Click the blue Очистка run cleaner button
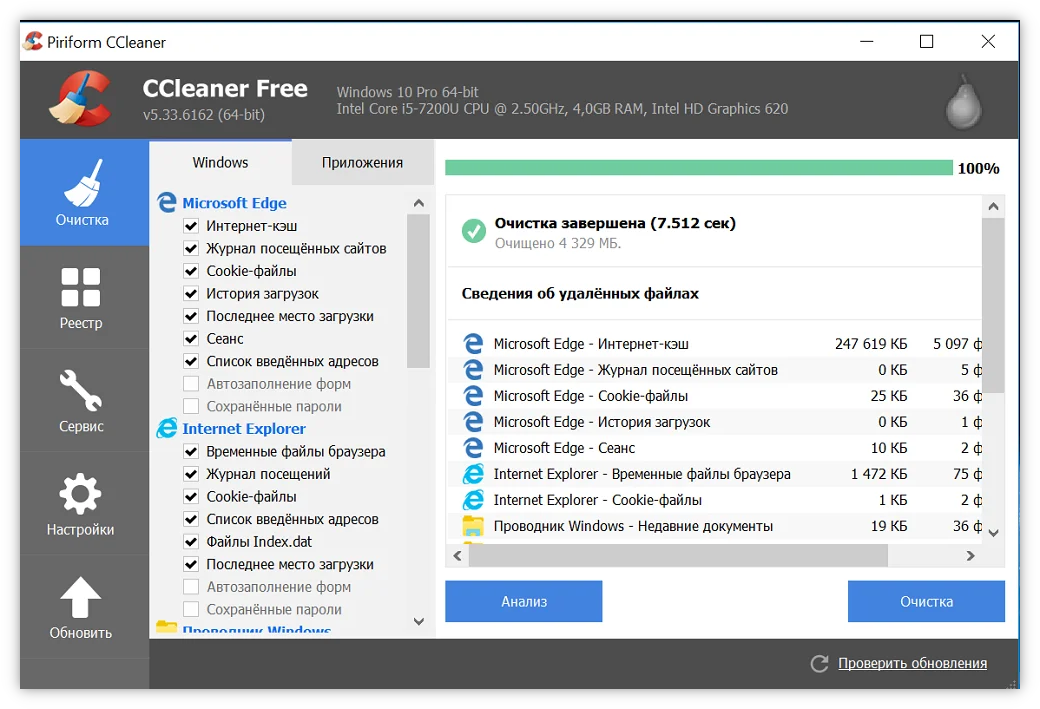The height and width of the screenshot is (709, 1040). [x=926, y=602]
